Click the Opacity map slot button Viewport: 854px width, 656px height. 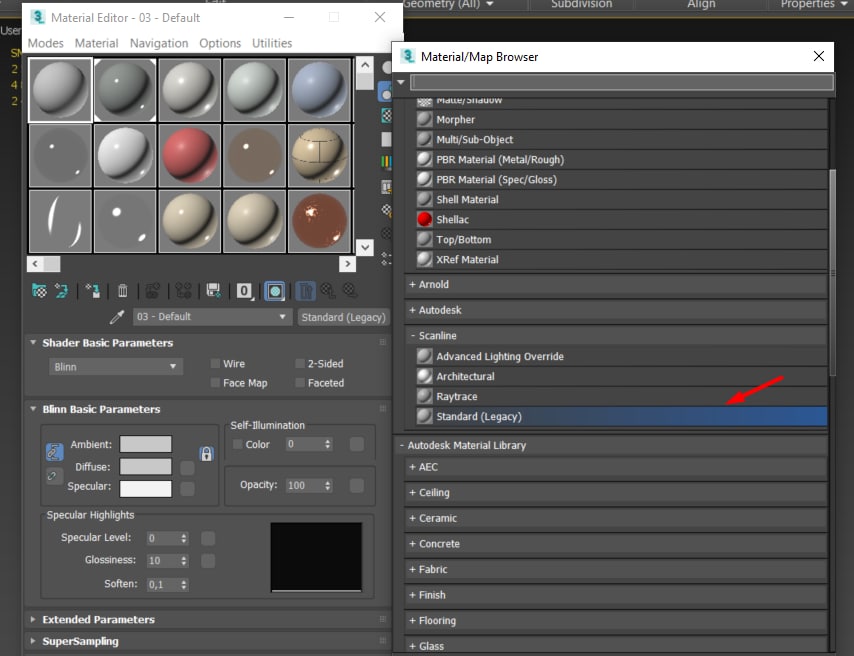point(357,485)
